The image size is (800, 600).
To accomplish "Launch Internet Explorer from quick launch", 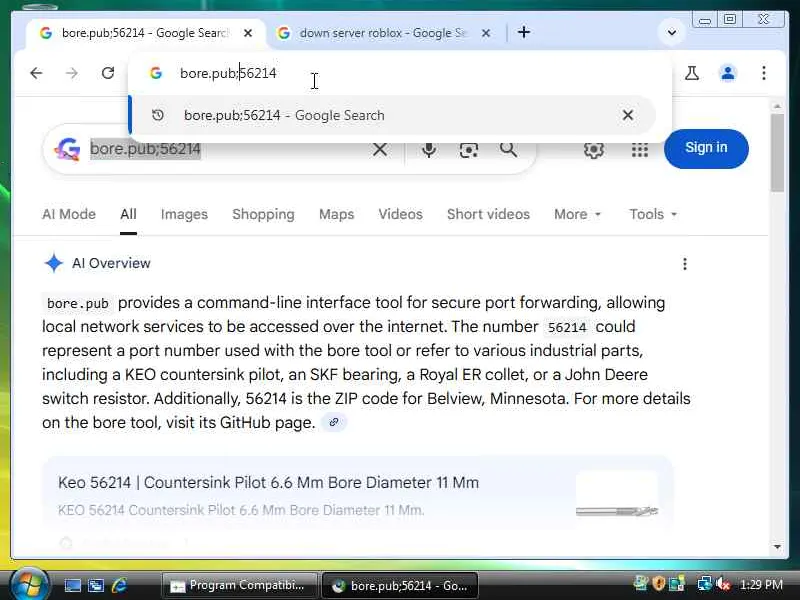I will click(x=119, y=585).
